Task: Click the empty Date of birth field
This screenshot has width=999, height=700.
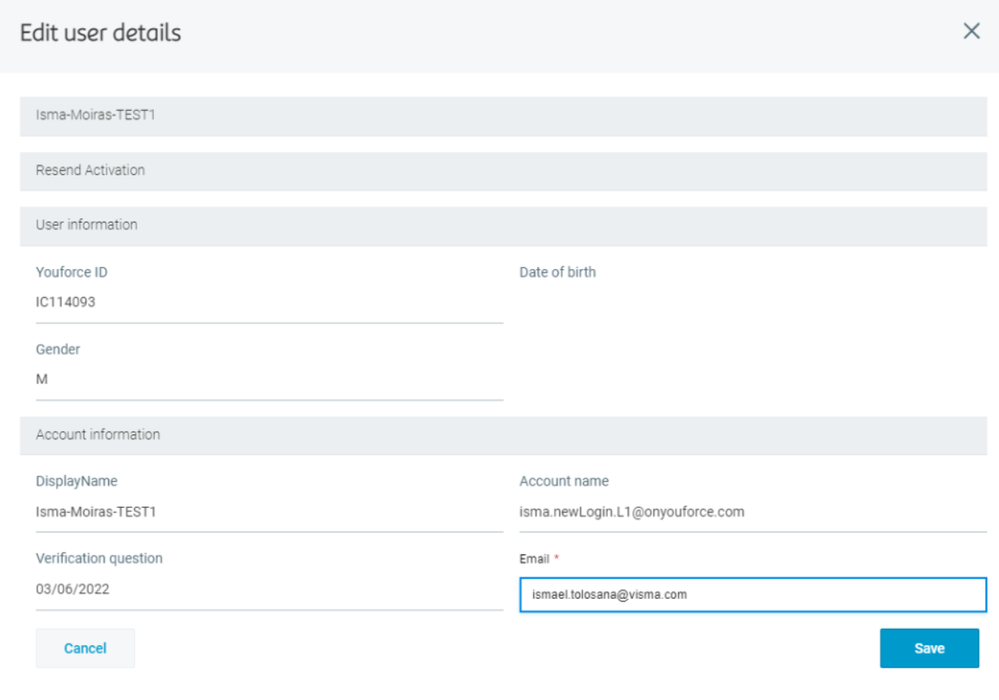Action: (752, 302)
